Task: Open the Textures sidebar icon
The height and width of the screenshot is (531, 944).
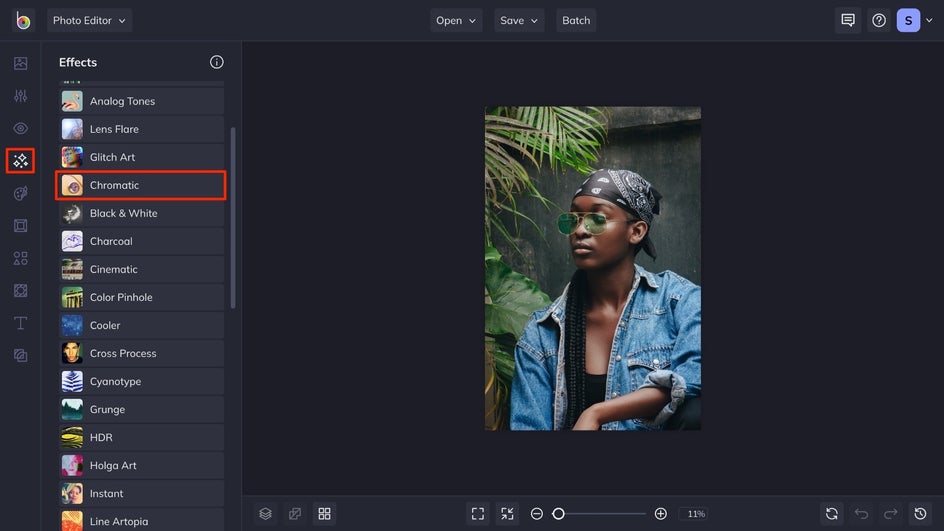Action: [20, 356]
